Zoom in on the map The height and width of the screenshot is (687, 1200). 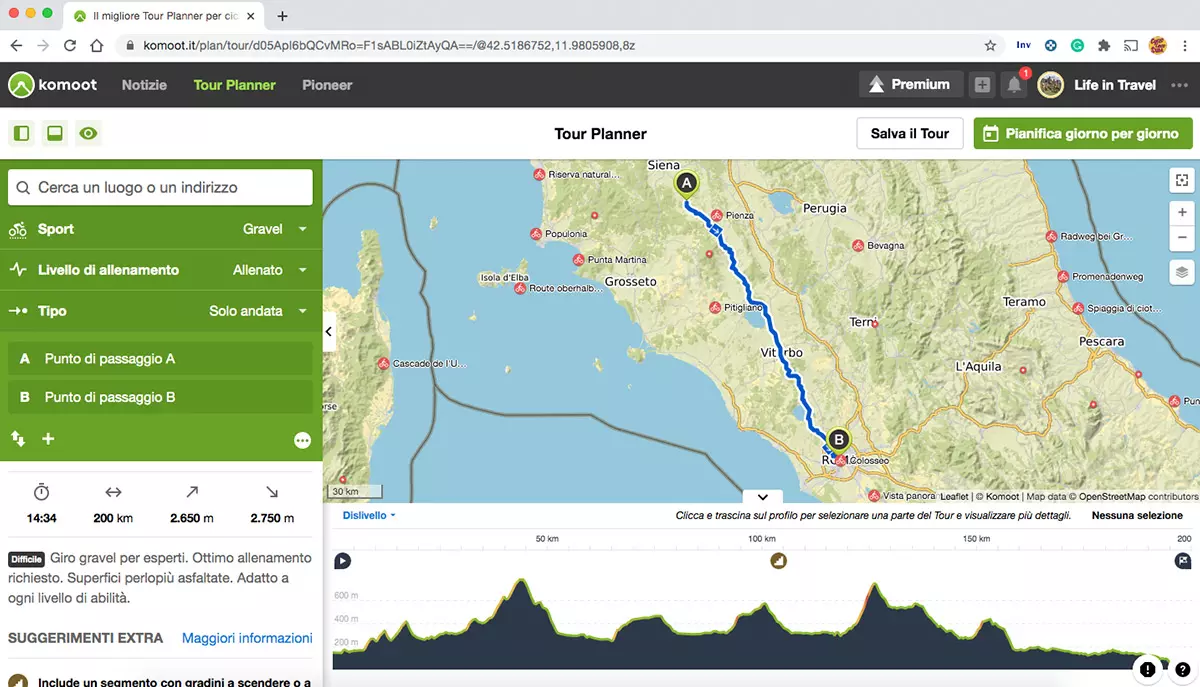coord(1182,212)
